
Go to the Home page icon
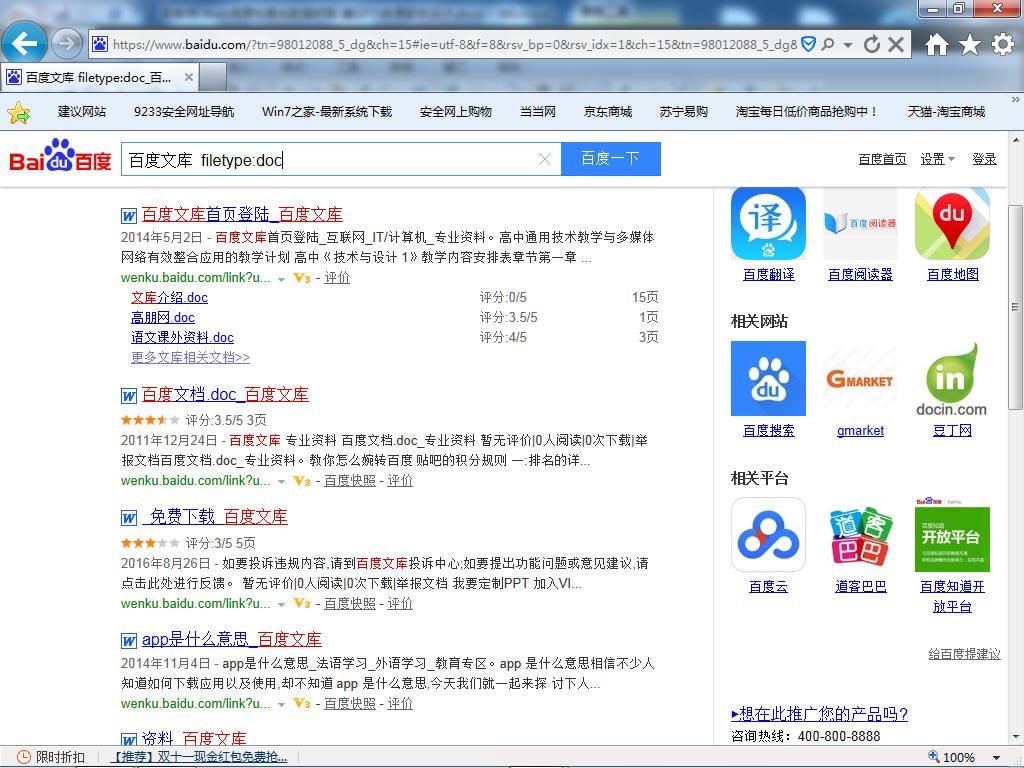936,44
